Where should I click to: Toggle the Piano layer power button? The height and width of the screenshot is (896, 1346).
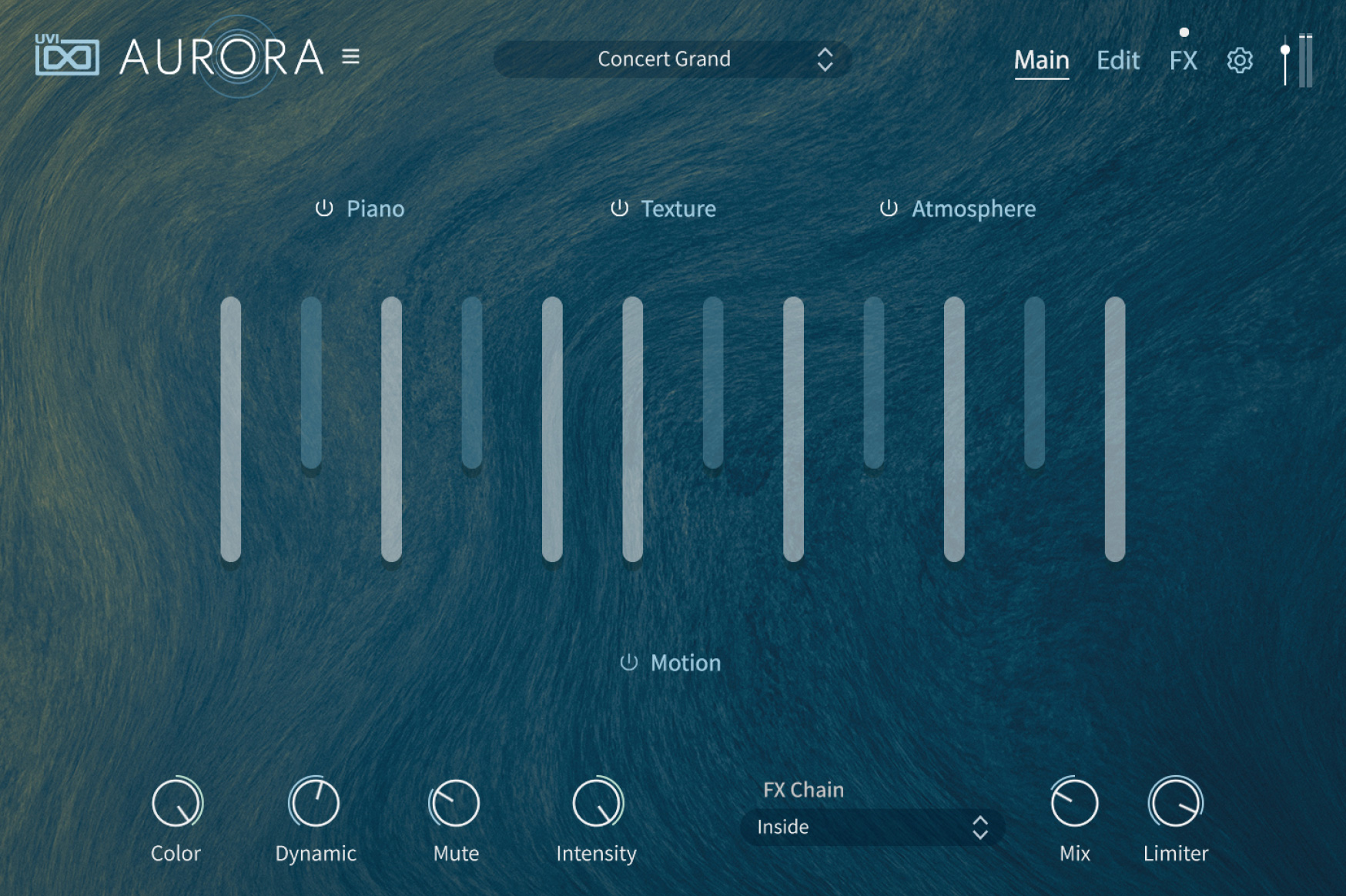tap(323, 208)
